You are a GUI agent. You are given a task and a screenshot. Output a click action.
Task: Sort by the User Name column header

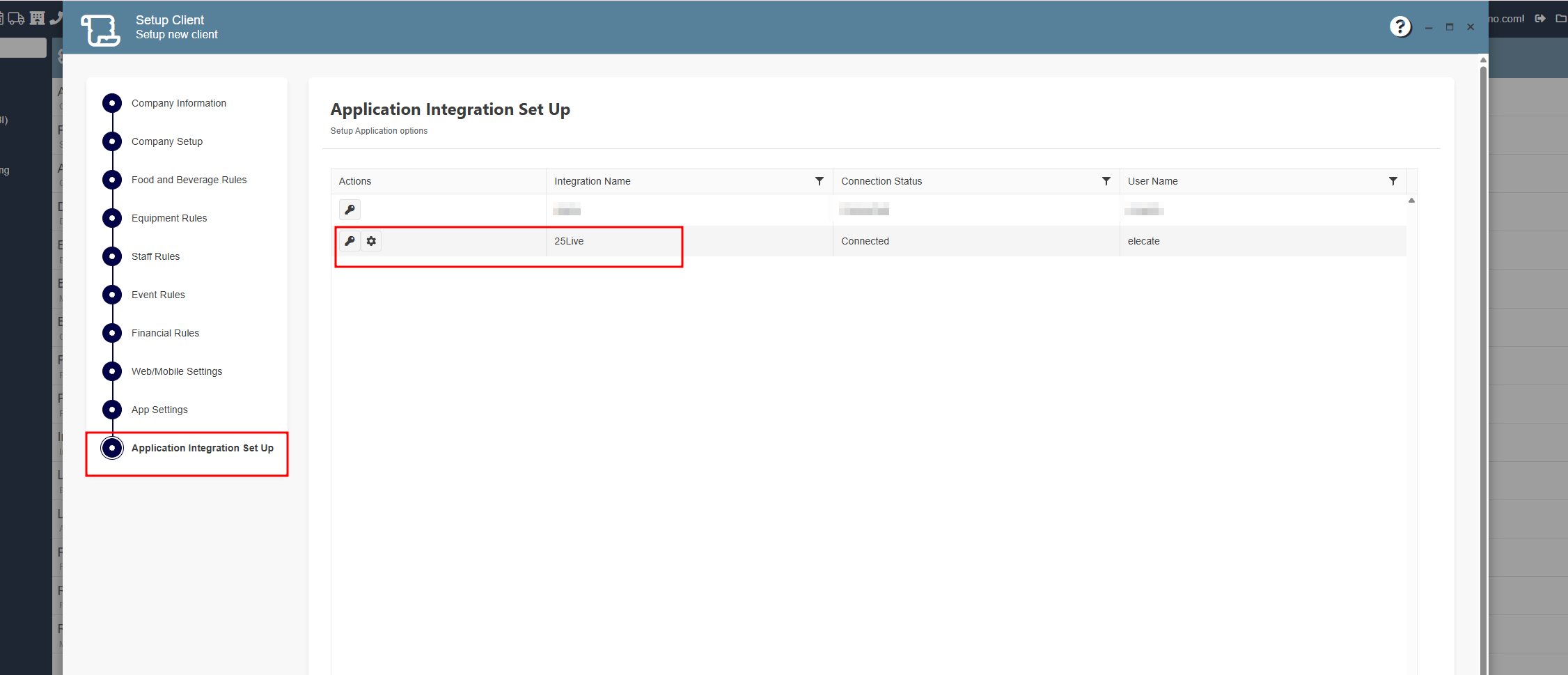coord(1153,181)
